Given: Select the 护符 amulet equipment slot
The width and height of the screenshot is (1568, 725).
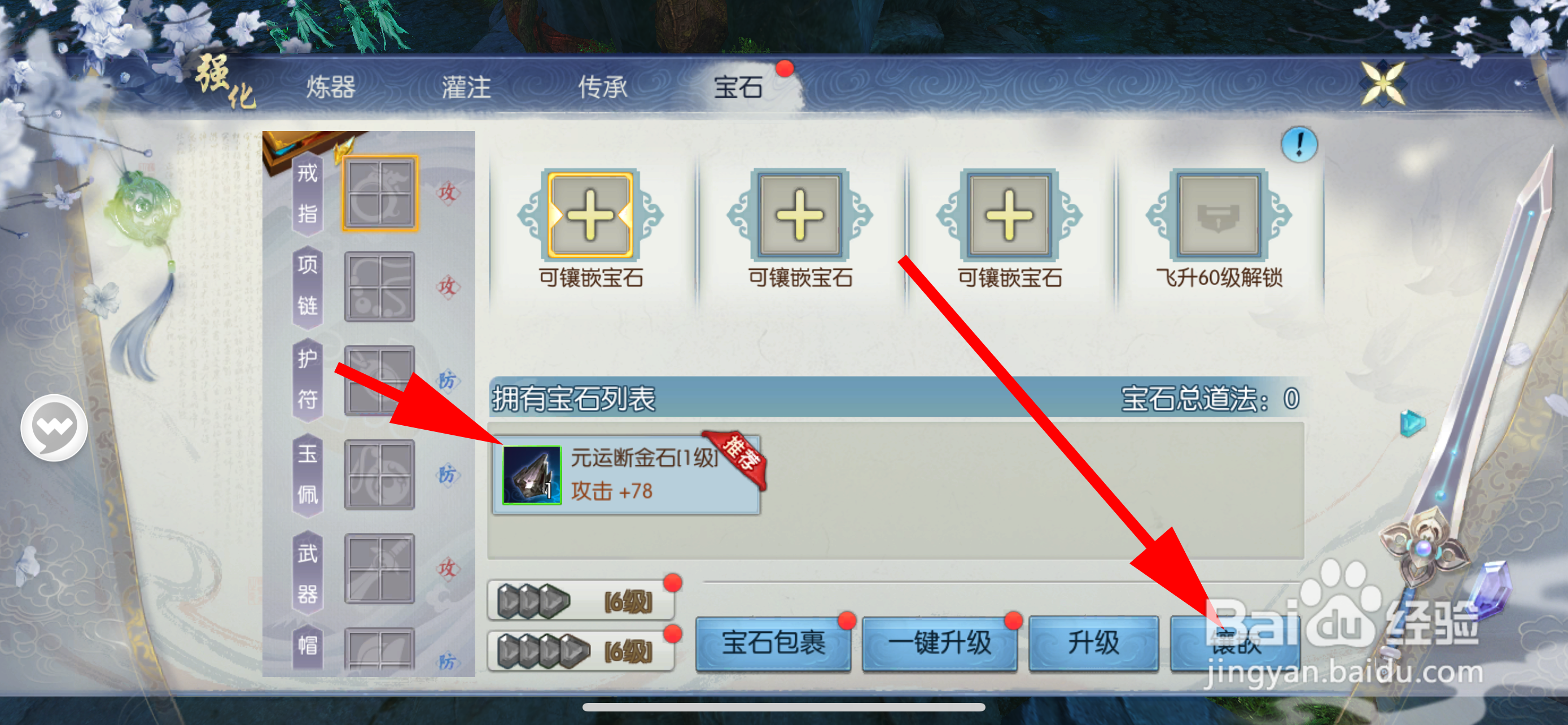Looking at the screenshot, I should [x=379, y=381].
